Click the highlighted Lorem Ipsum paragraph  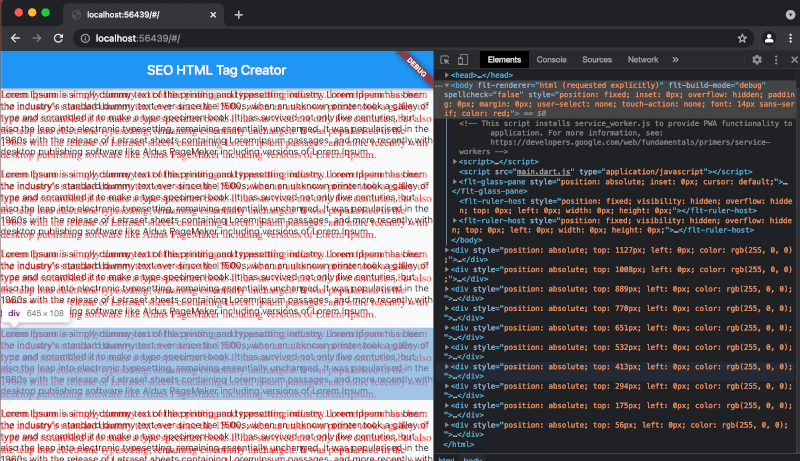217,363
